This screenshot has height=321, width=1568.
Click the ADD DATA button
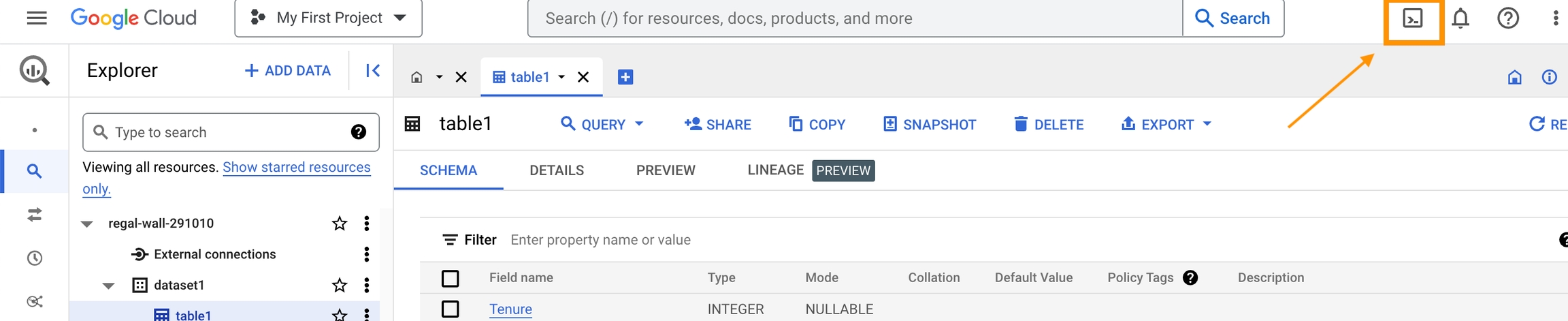tap(288, 71)
